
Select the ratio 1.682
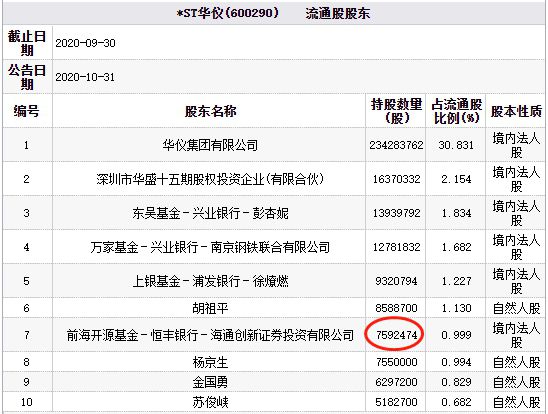click(456, 247)
